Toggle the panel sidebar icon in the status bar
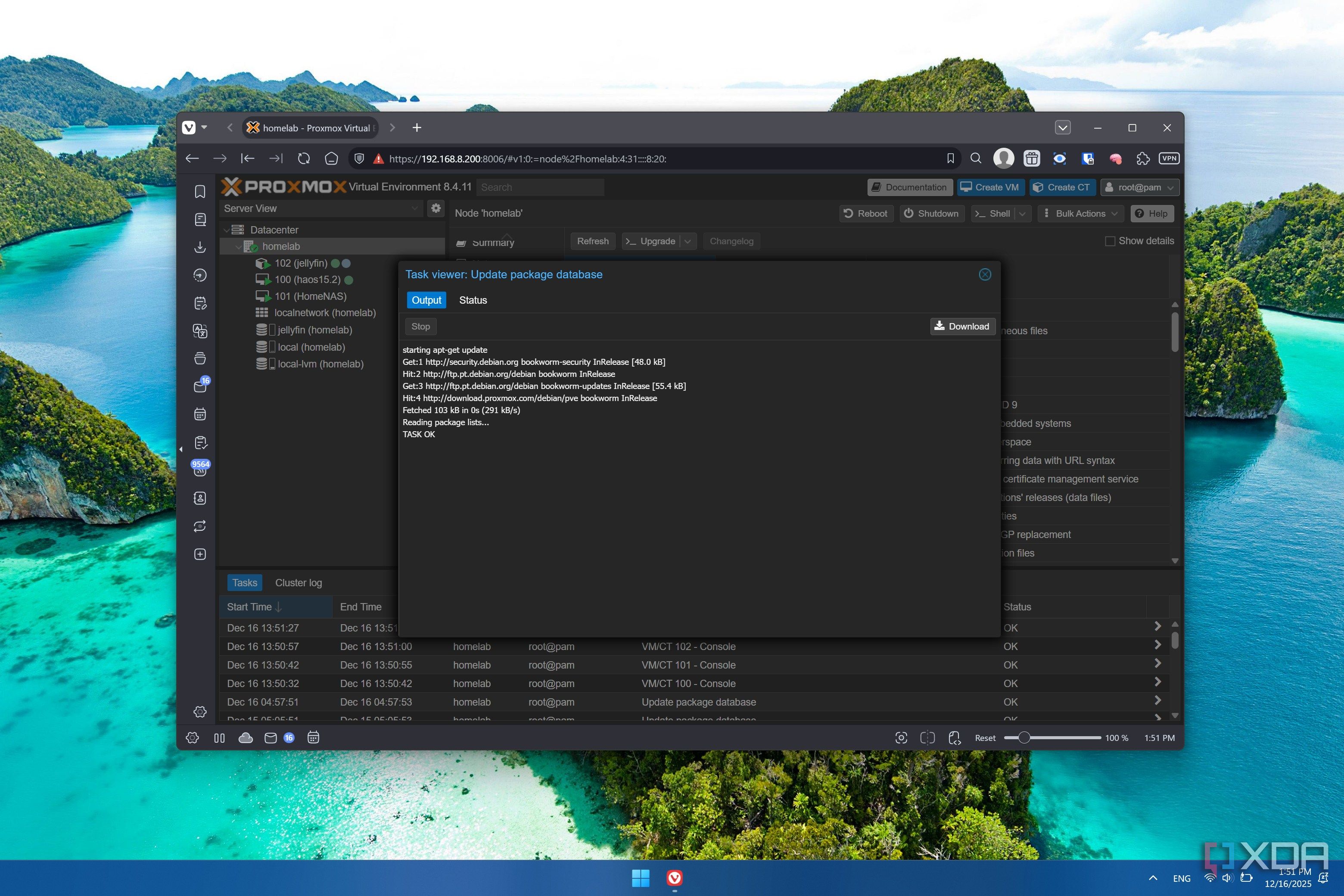 click(219, 738)
